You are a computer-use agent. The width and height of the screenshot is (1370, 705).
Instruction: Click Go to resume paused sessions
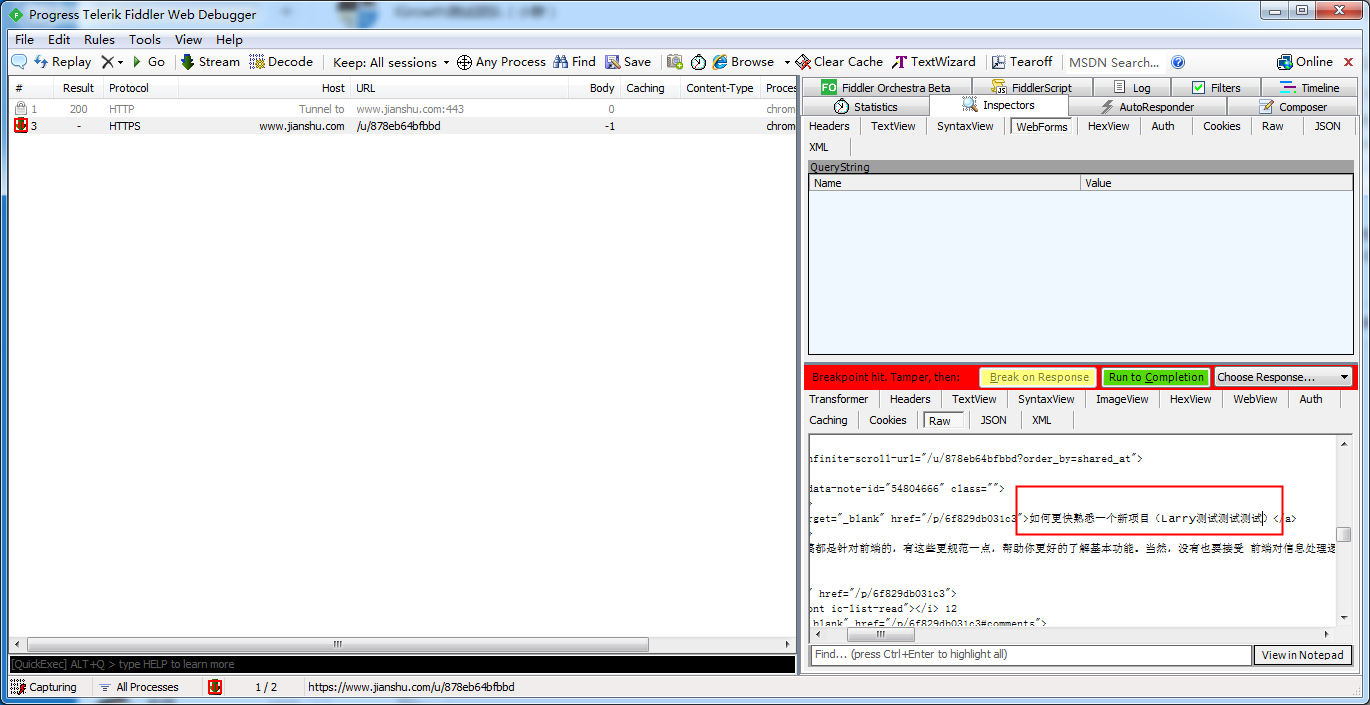point(148,62)
